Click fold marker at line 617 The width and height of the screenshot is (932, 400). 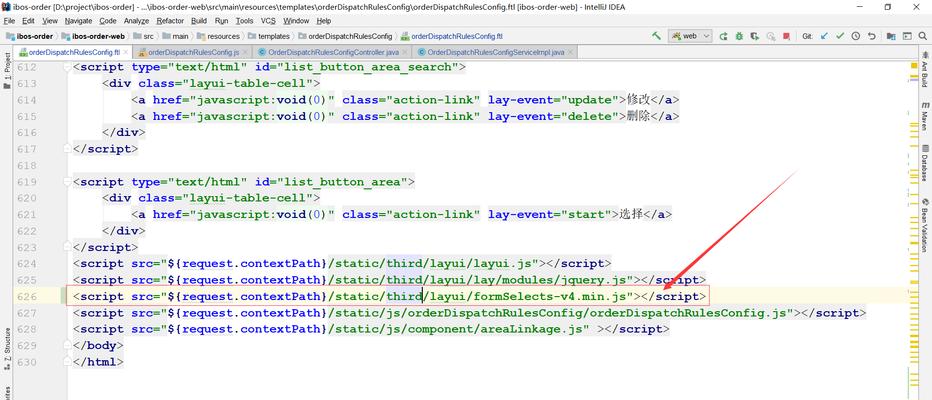(67, 149)
